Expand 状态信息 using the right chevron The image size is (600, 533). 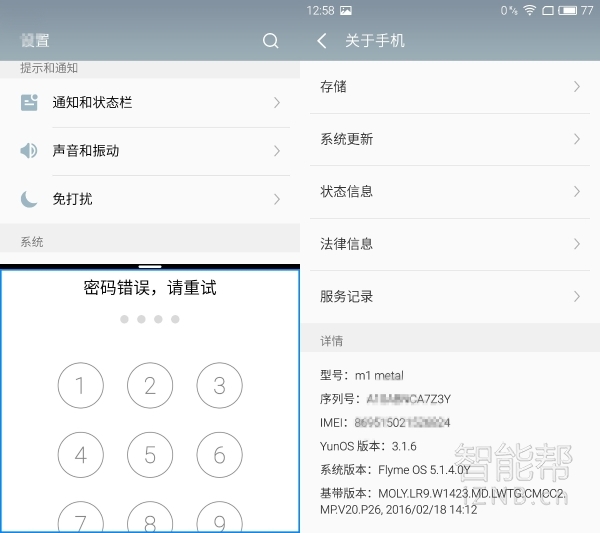click(x=577, y=191)
